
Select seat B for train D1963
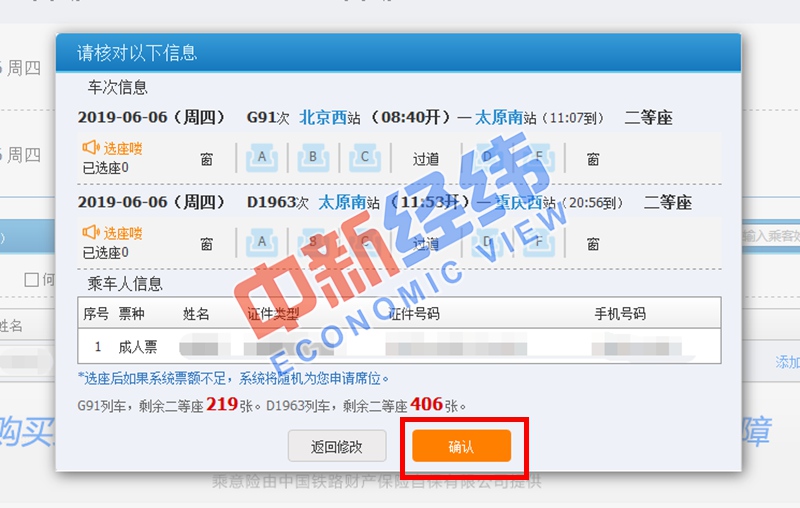click(x=313, y=242)
